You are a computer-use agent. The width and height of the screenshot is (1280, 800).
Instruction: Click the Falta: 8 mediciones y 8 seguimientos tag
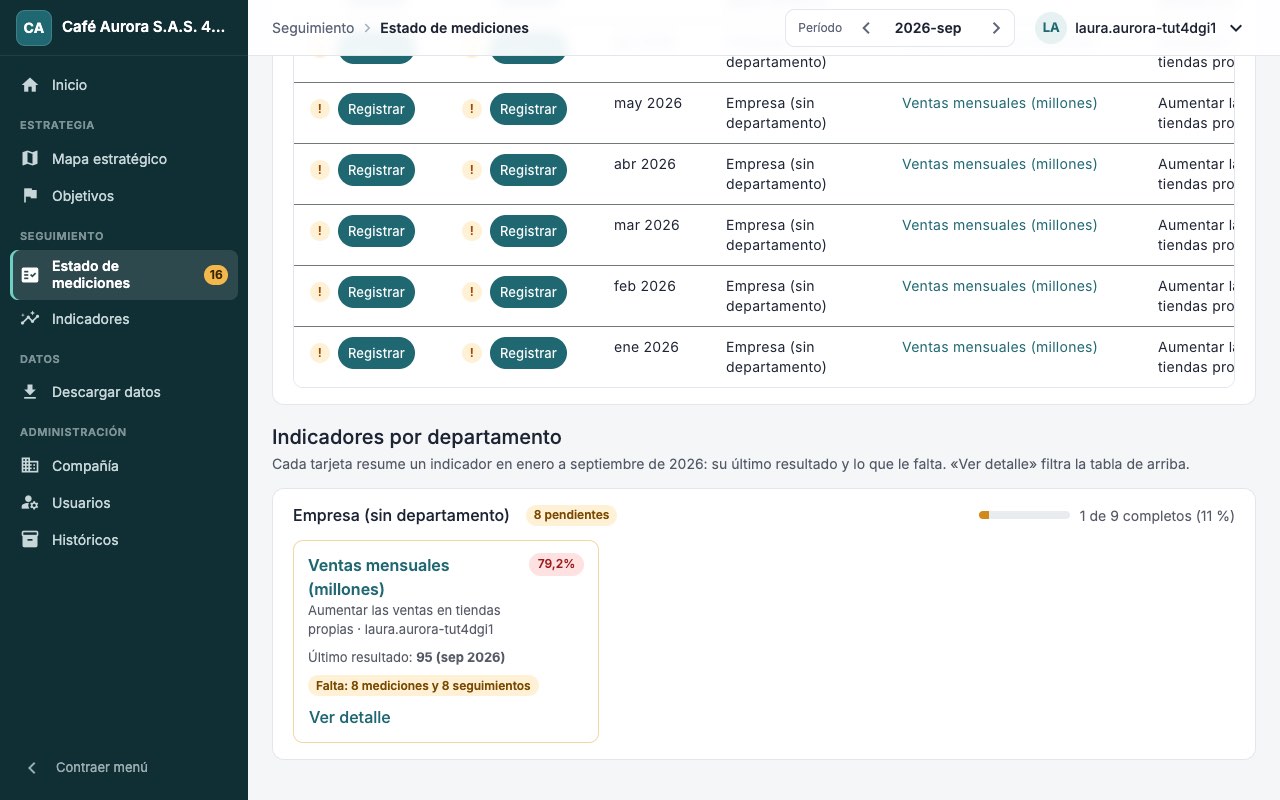(x=423, y=686)
